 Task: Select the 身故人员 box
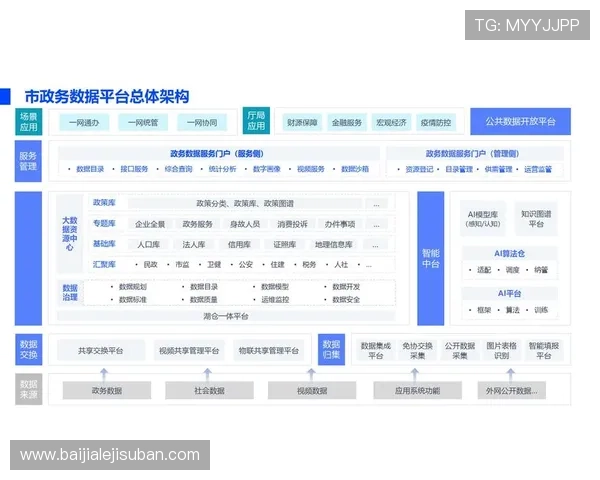[x=245, y=224]
